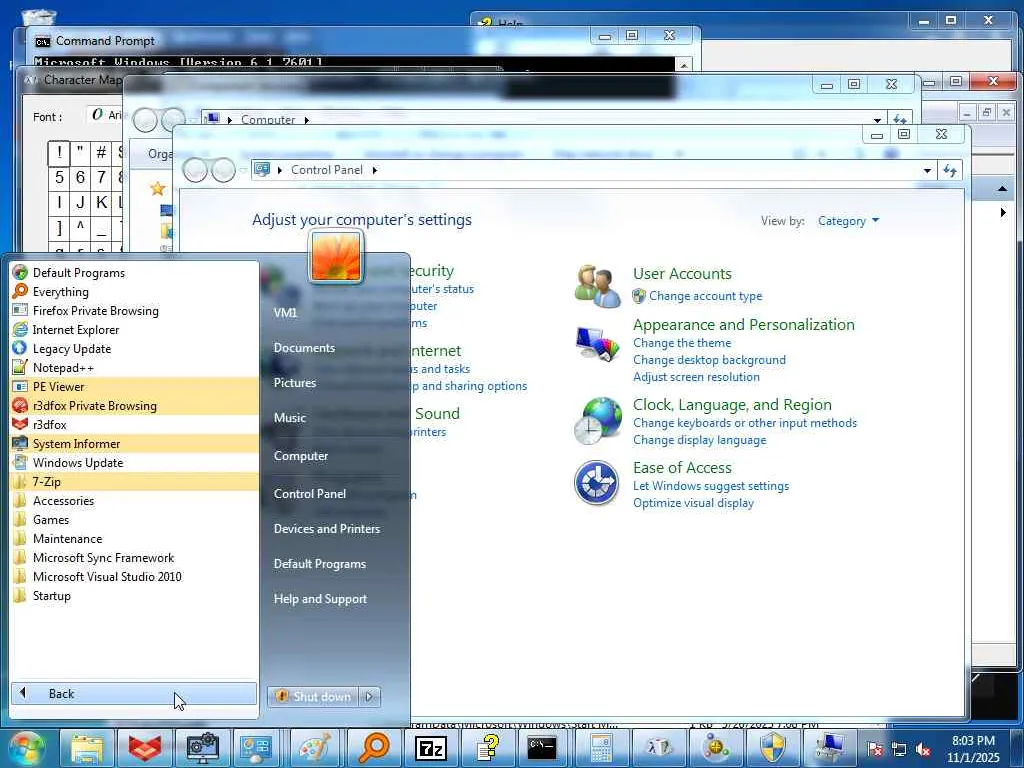1024x768 pixels.
Task: Click the muted volume tray icon
Action: click(x=923, y=750)
